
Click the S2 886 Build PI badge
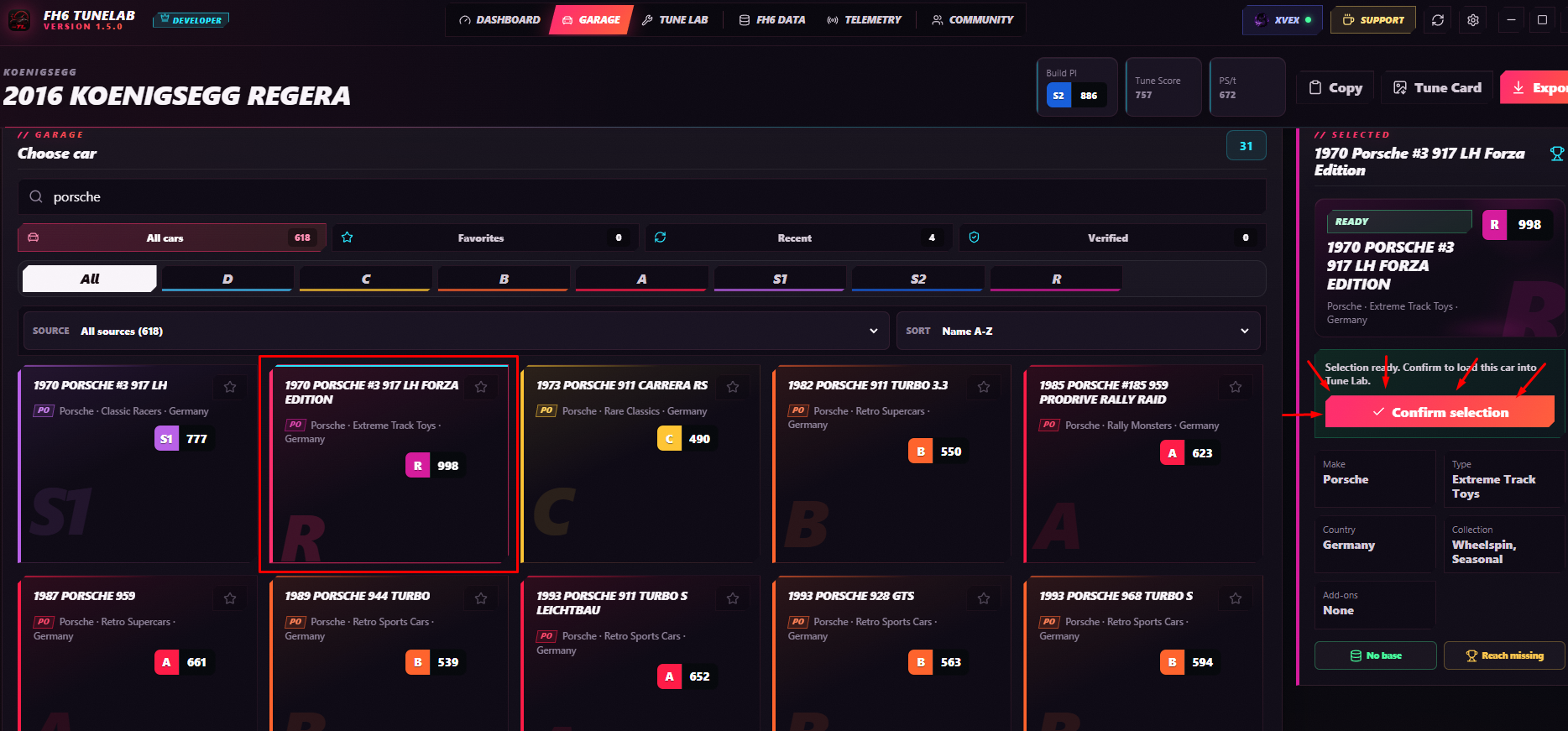[x=1076, y=96]
